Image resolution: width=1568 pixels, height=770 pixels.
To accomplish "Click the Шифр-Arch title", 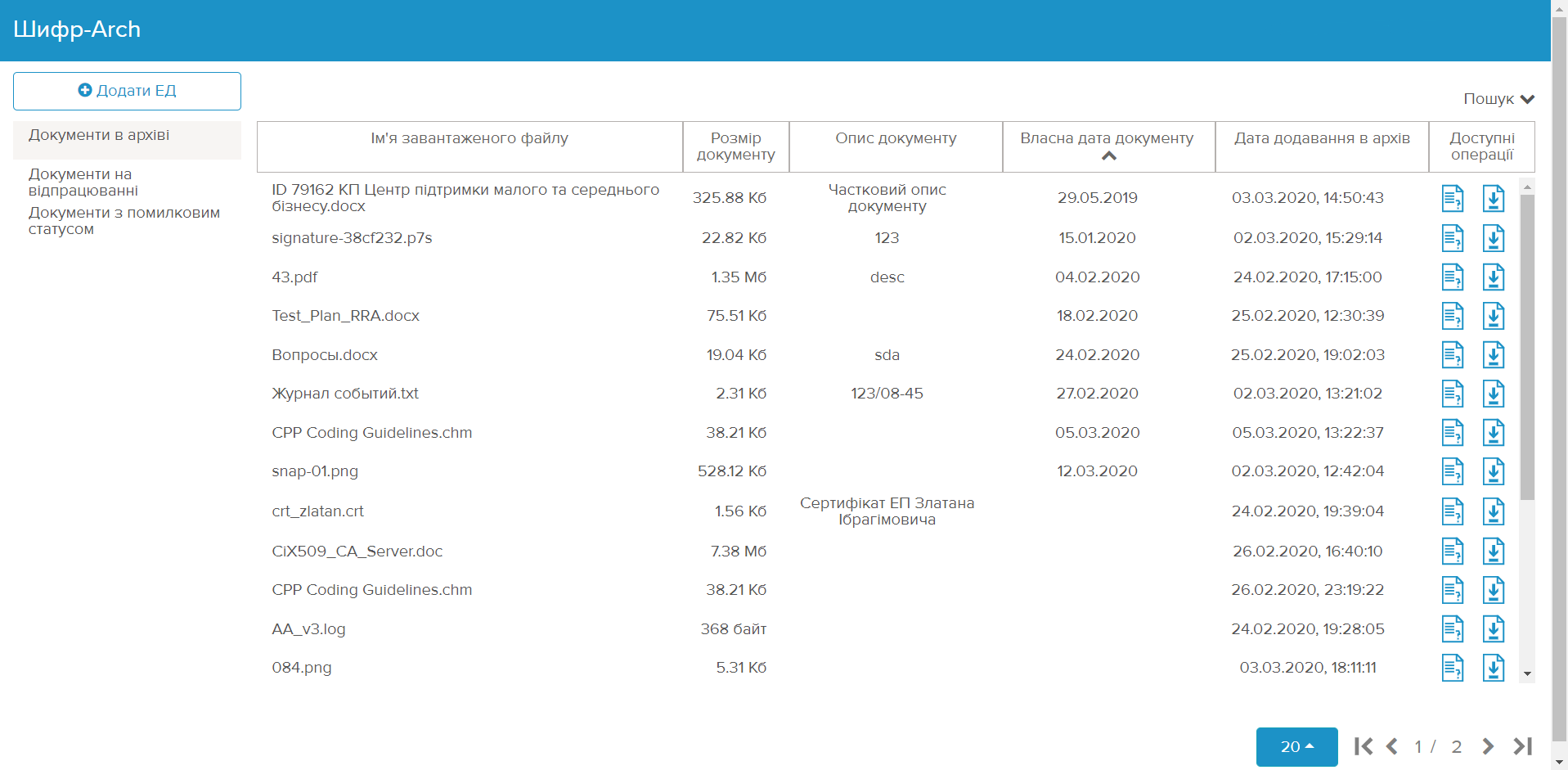I will click(x=77, y=29).
